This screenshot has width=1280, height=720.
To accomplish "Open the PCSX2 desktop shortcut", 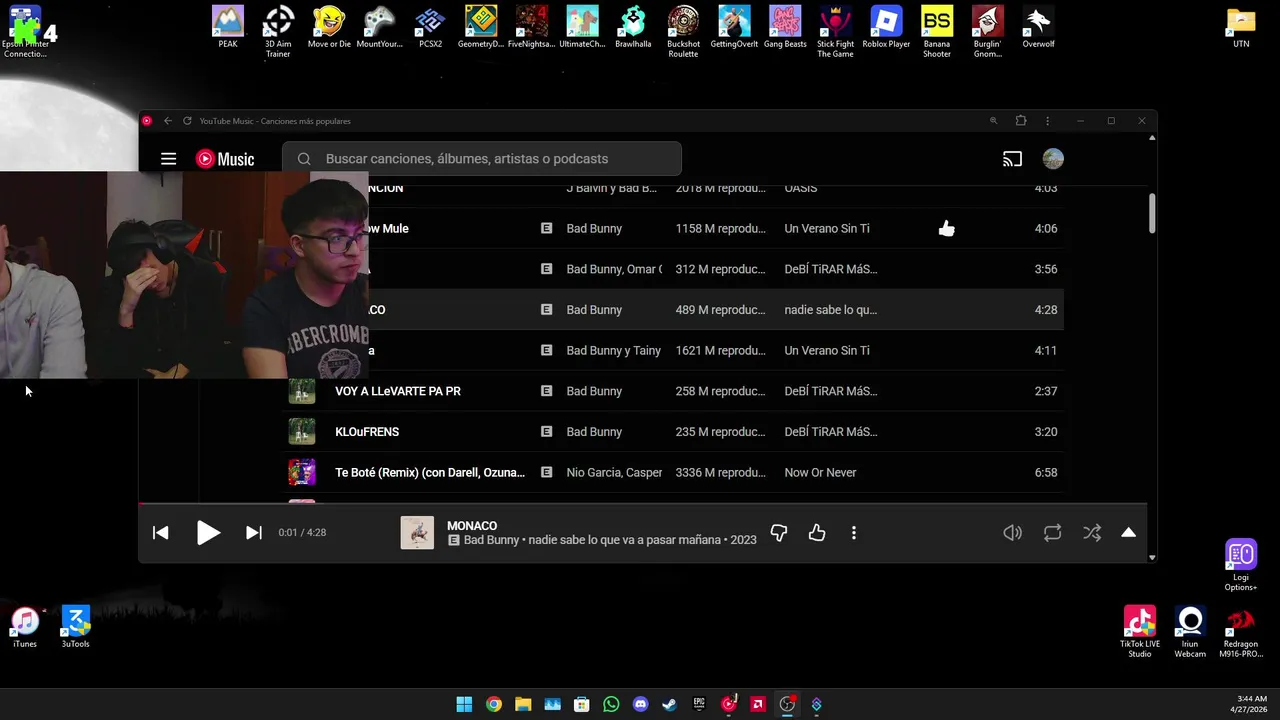I will [x=430, y=27].
